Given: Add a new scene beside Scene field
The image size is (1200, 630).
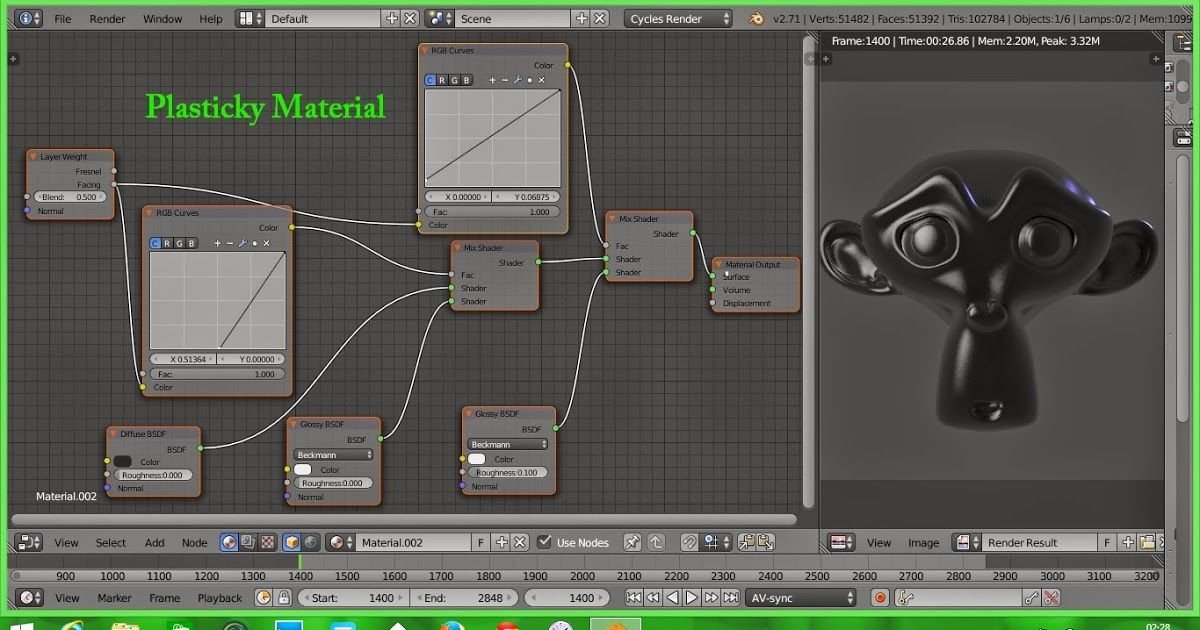Looking at the screenshot, I should pyautogui.click(x=582, y=18).
